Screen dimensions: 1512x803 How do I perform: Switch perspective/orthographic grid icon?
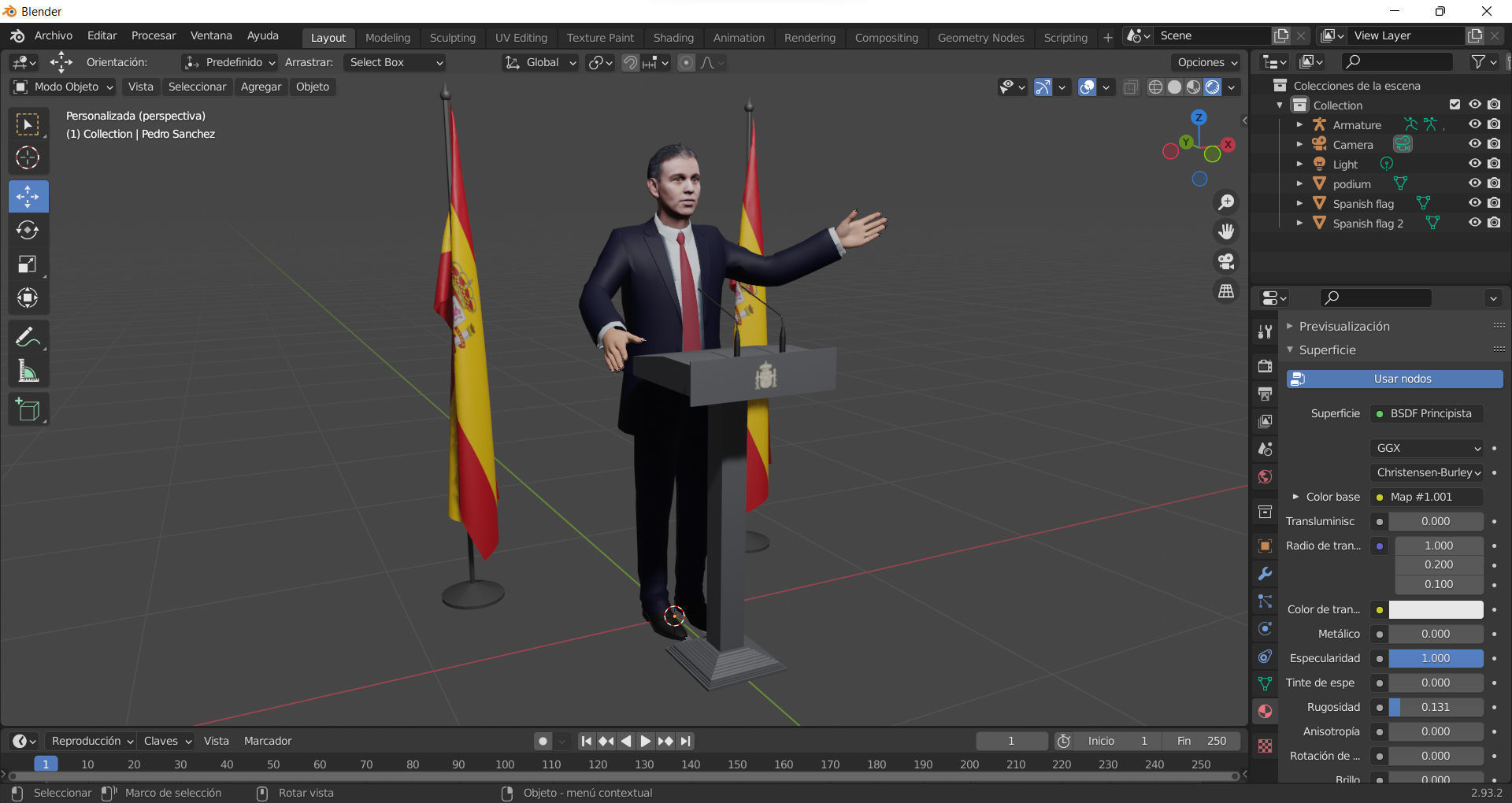coord(1226,291)
